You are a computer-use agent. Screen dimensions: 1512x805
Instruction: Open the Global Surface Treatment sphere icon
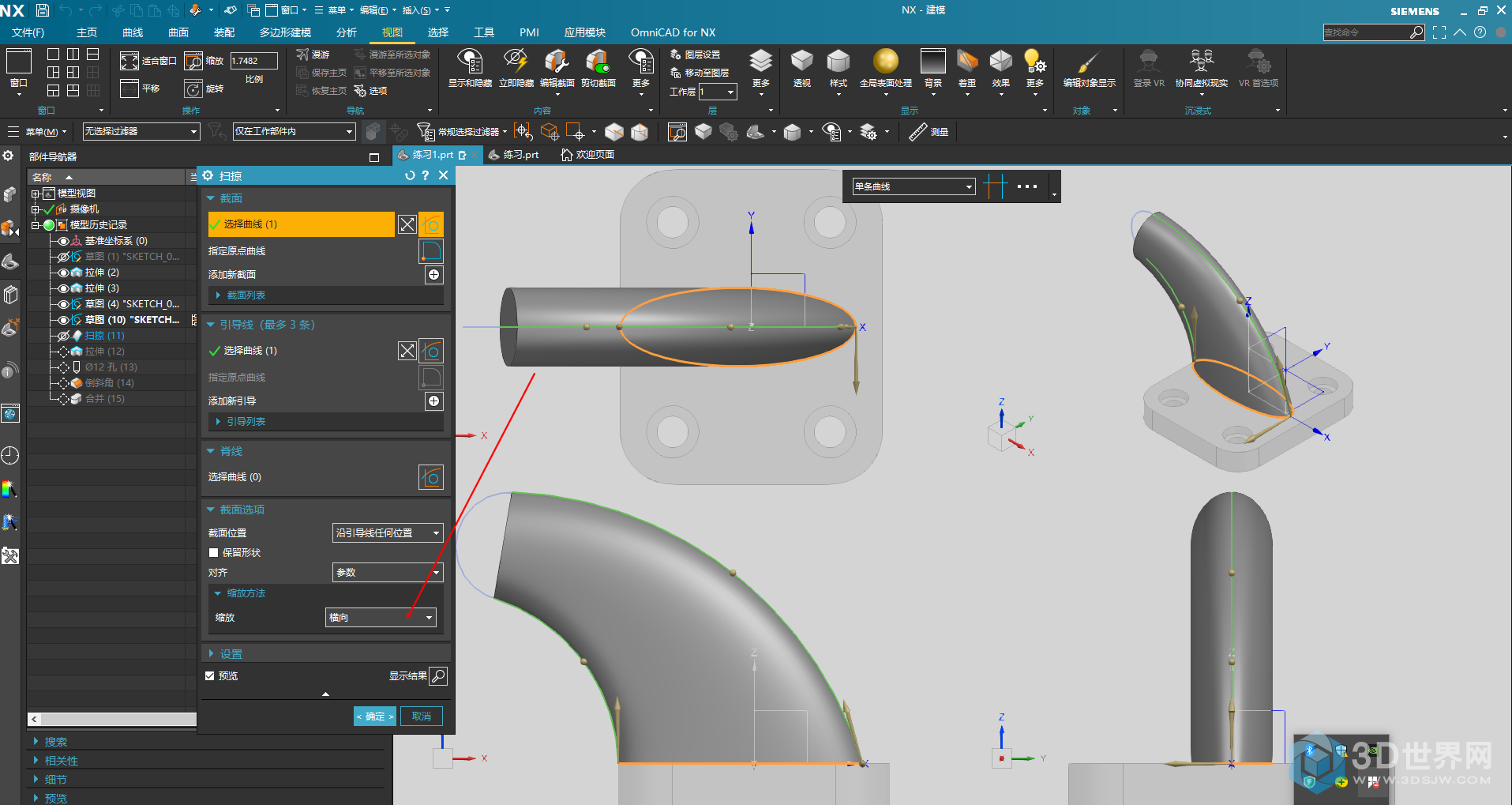coord(886,61)
